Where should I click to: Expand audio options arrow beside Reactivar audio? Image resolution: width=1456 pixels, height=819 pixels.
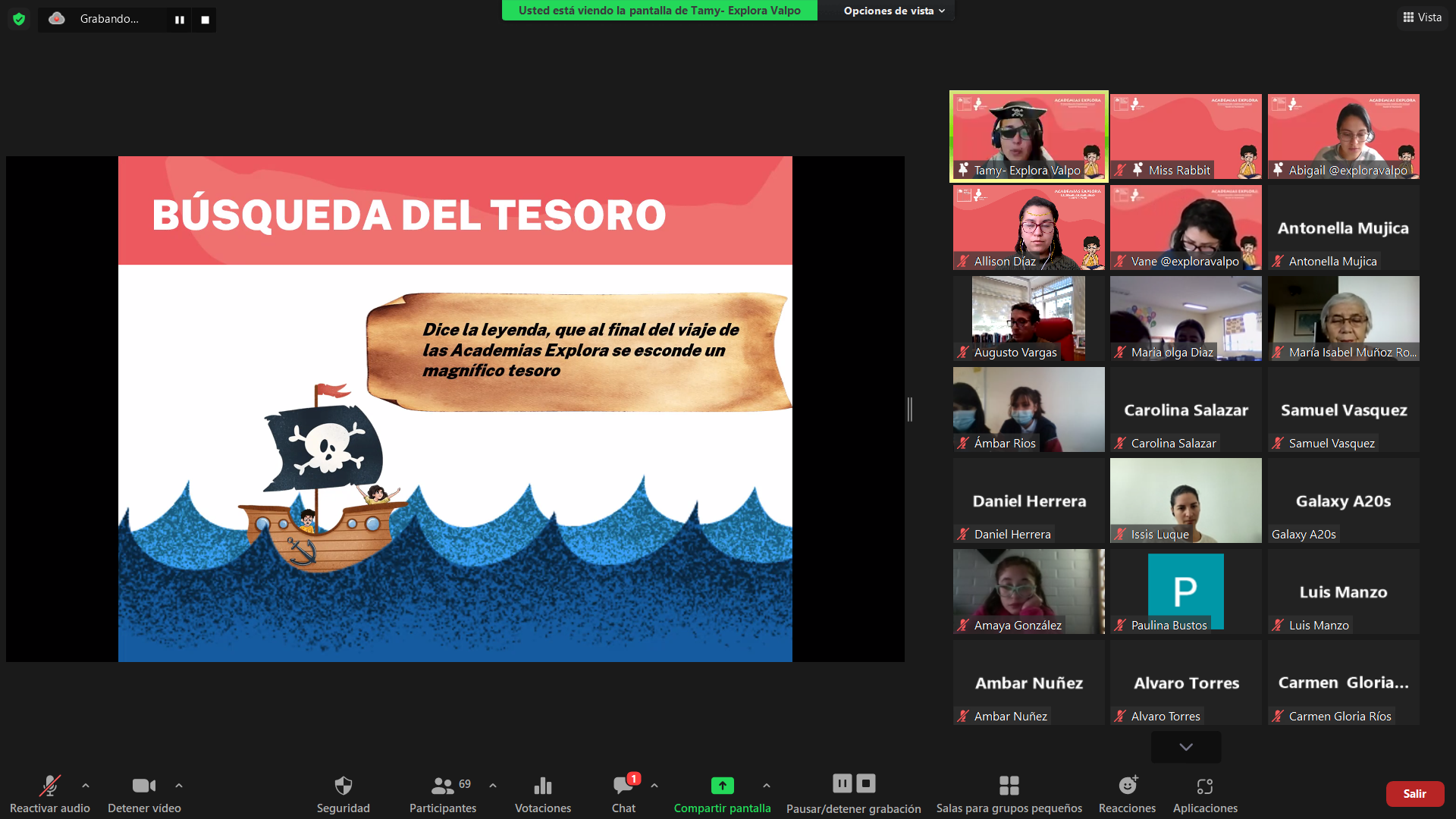pyautogui.click(x=86, y=786)
